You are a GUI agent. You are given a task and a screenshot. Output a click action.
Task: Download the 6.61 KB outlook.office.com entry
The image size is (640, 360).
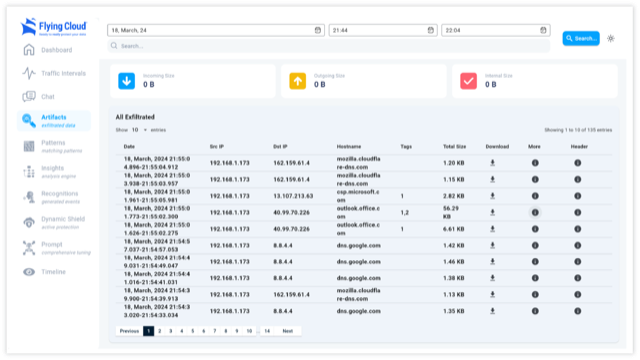(x=493, y=229)
